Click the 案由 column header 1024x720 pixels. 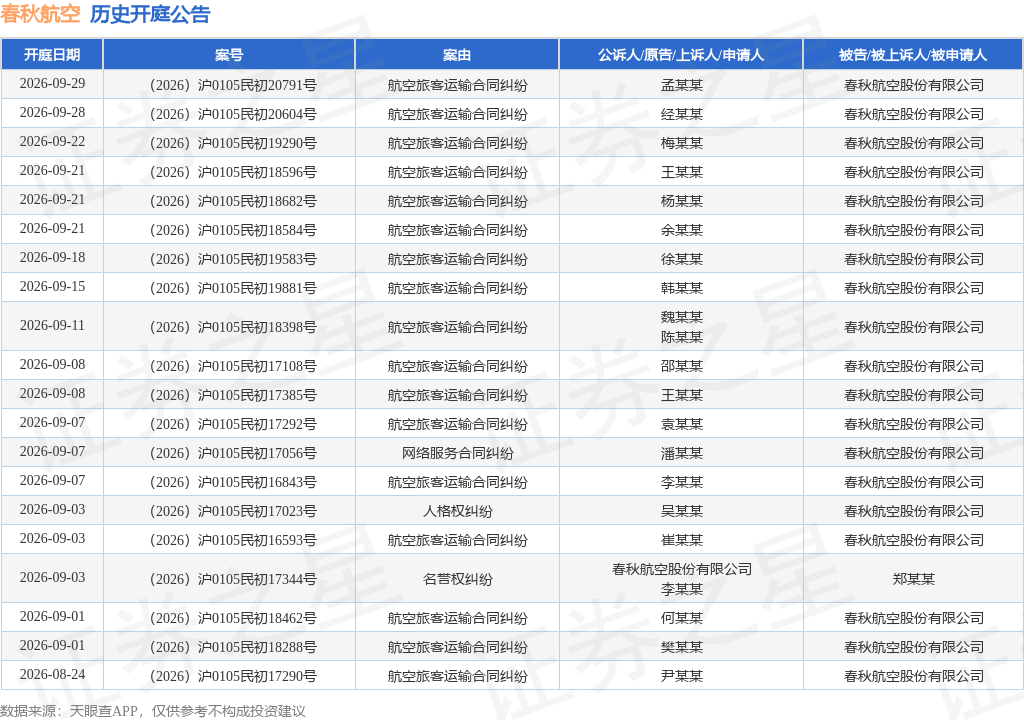point(457,55)
